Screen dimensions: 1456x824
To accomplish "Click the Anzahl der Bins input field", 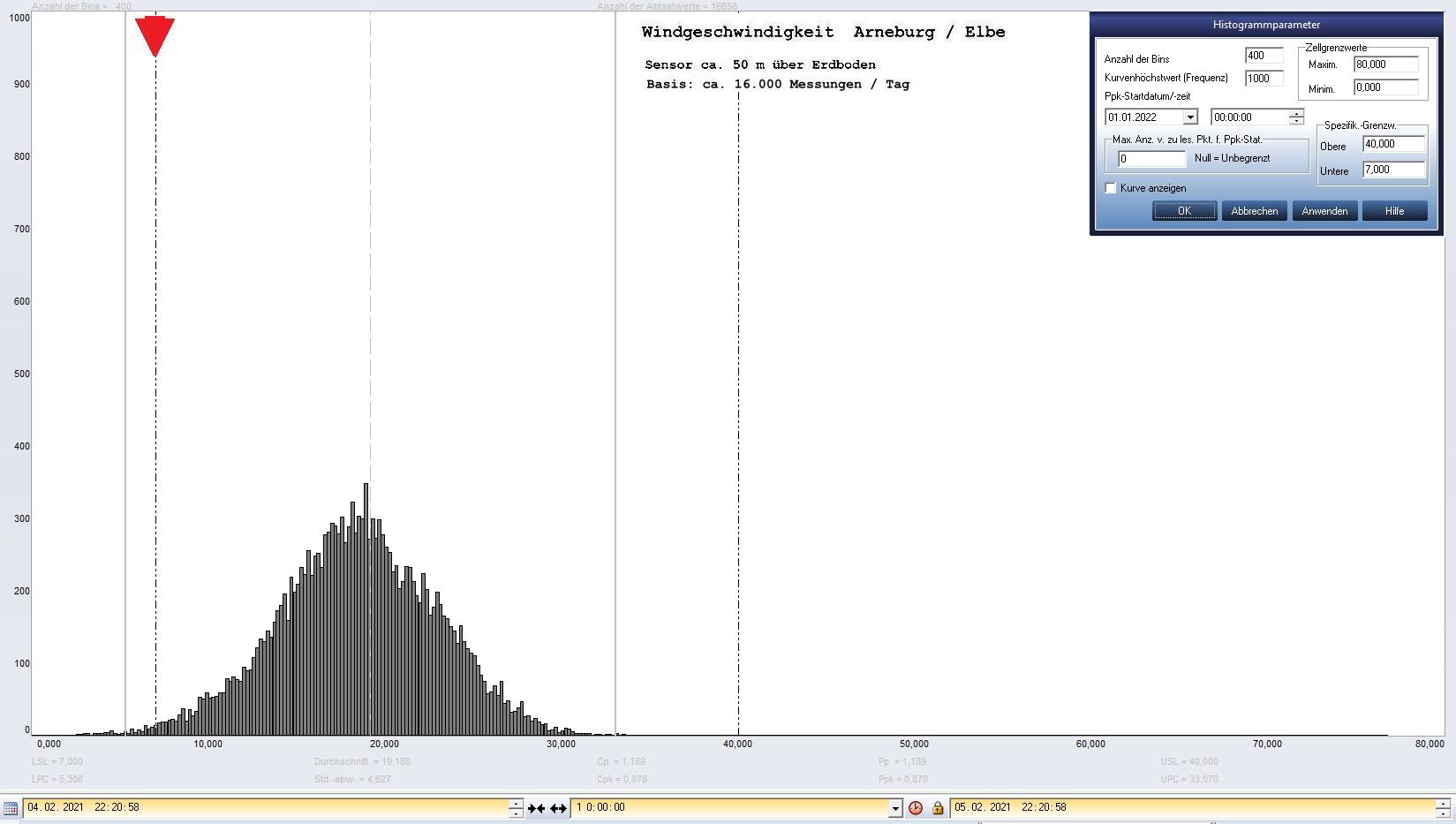I will click(1263, 56).
